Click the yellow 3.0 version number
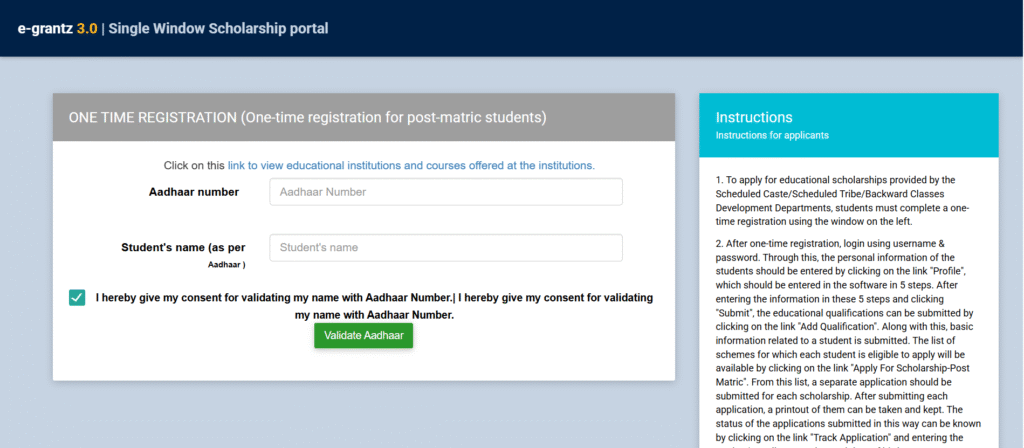 pyautogui.click(x=87, y=29)
